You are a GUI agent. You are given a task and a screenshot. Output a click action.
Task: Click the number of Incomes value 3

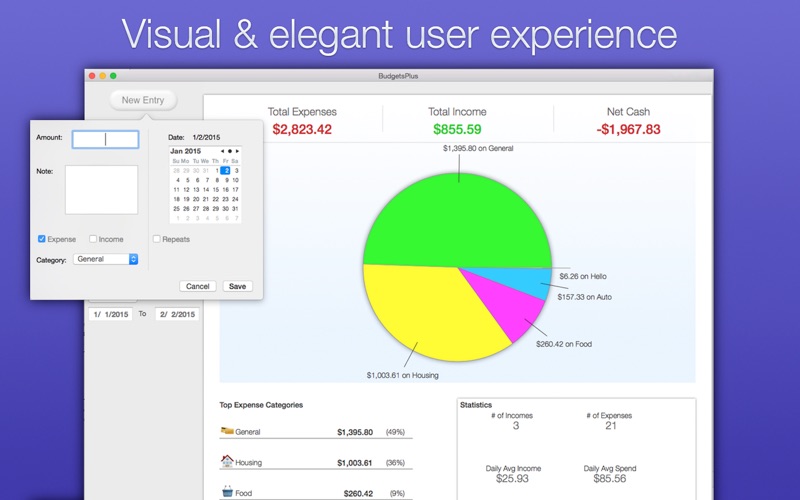click(516, 426)
